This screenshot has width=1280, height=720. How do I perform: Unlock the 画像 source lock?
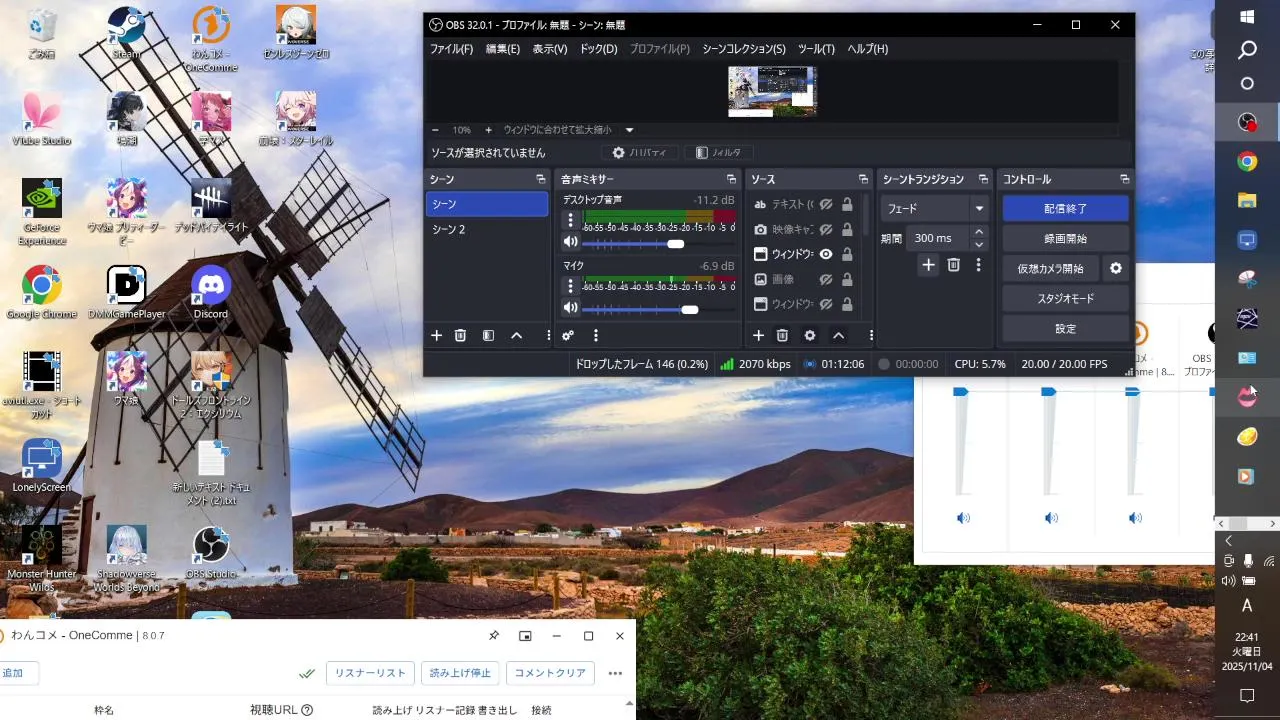click(x=847, y=279)
